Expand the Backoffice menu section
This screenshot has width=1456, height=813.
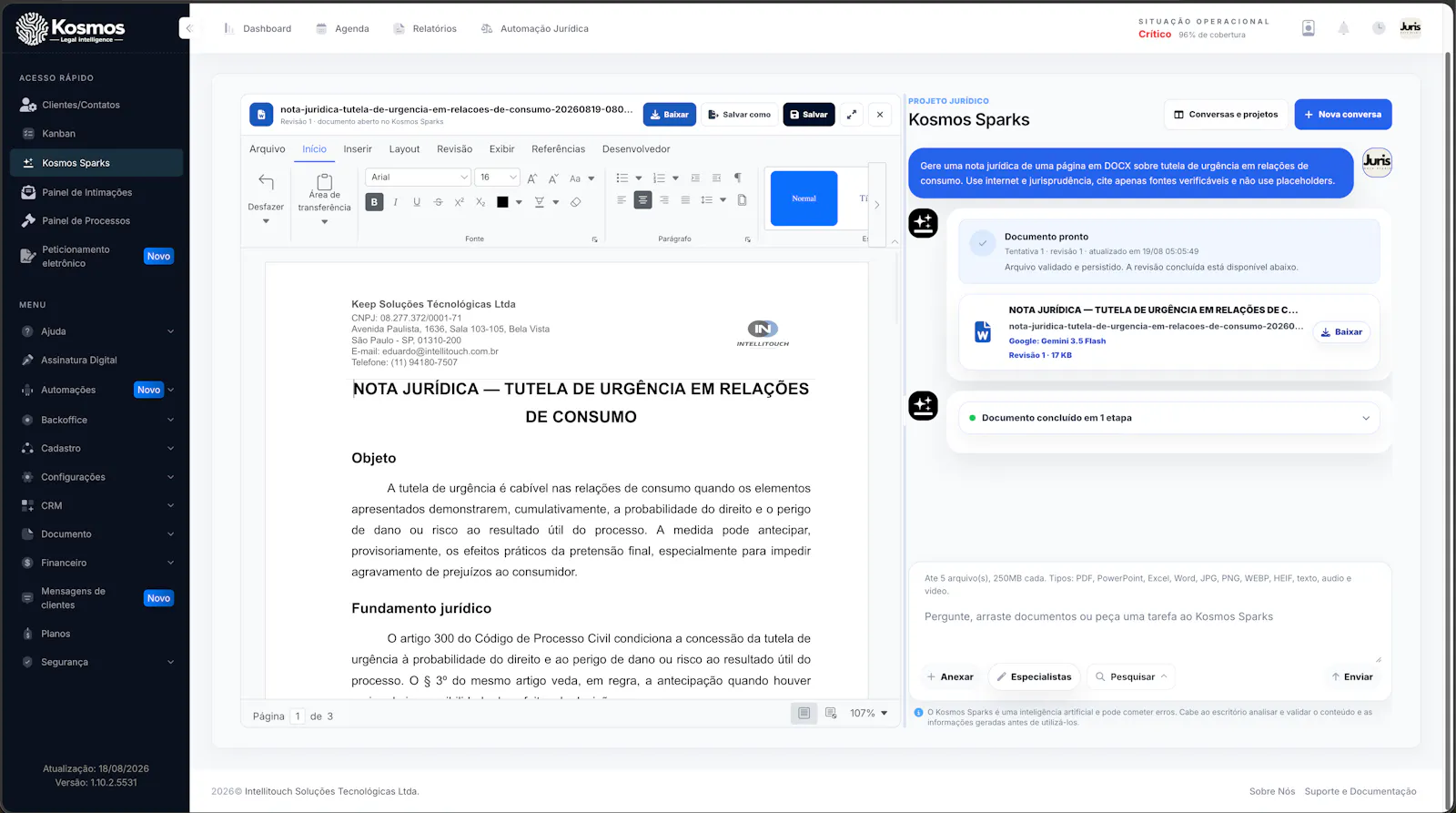tap(98, 420)
